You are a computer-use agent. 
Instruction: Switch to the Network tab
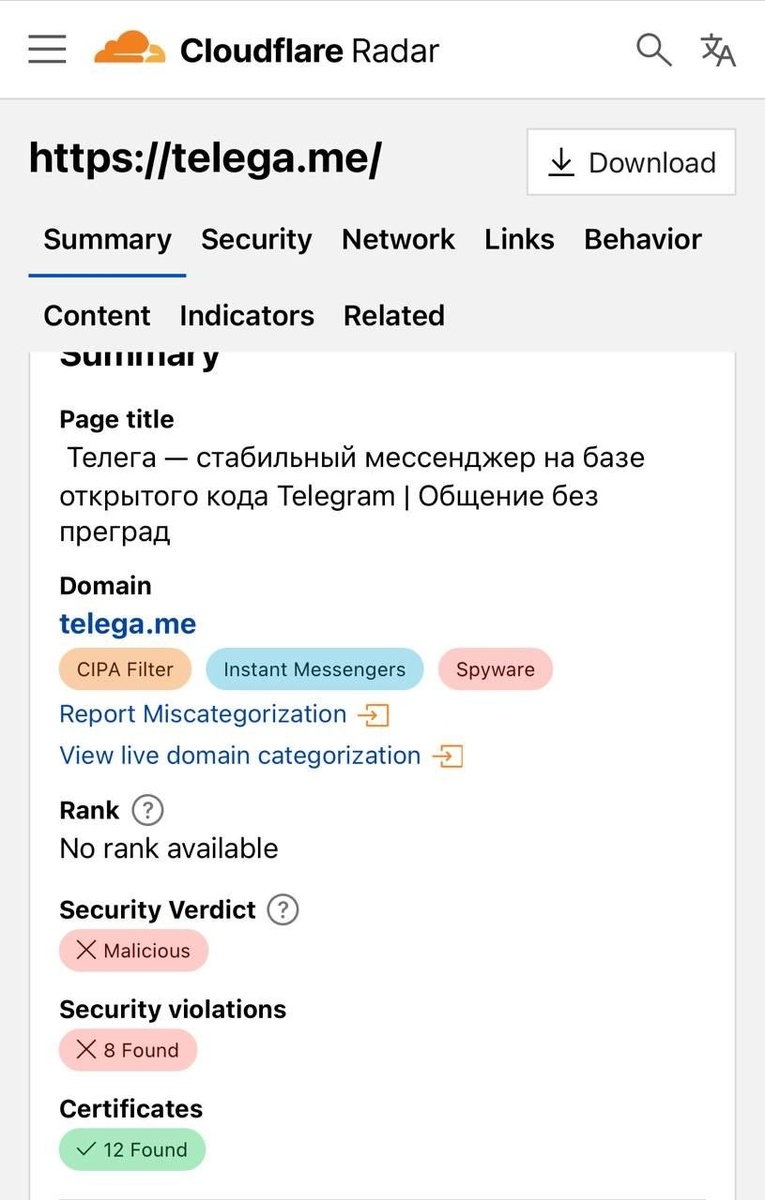coord(398,240)
